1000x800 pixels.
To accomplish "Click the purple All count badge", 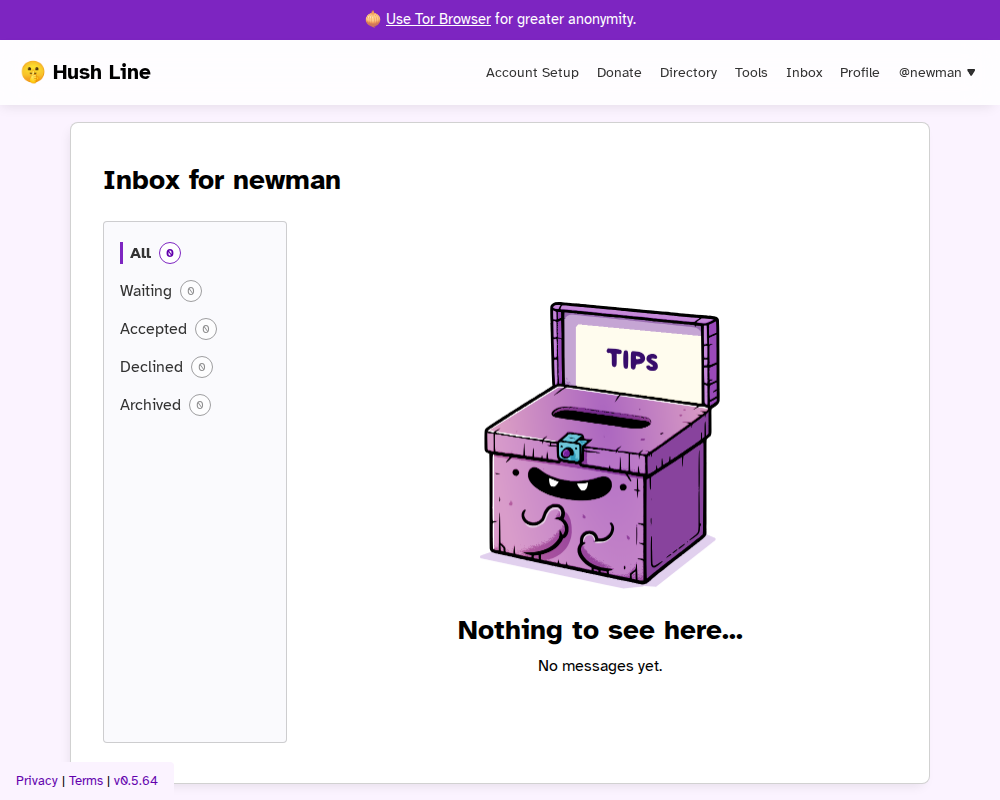I will click(170, 253).
